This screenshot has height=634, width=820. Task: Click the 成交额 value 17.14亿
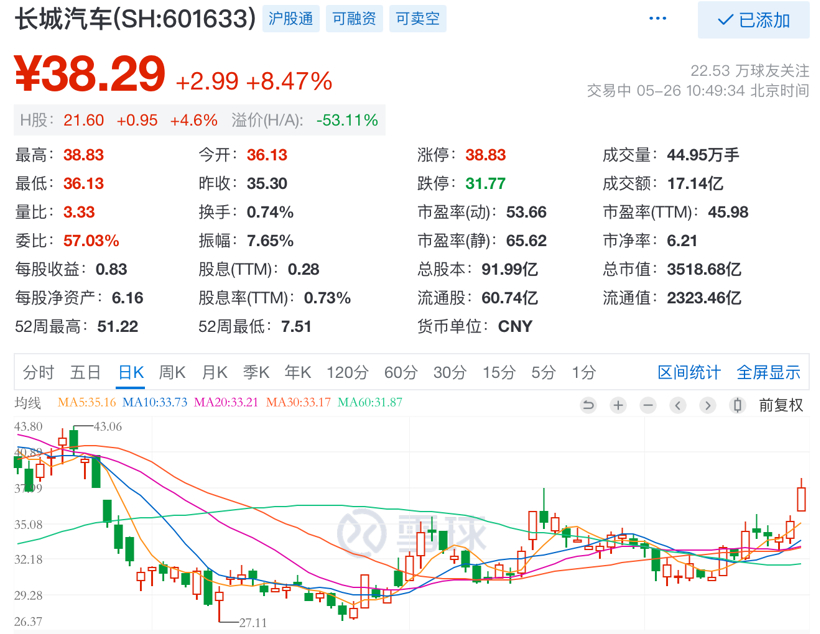tap(696, 184)
